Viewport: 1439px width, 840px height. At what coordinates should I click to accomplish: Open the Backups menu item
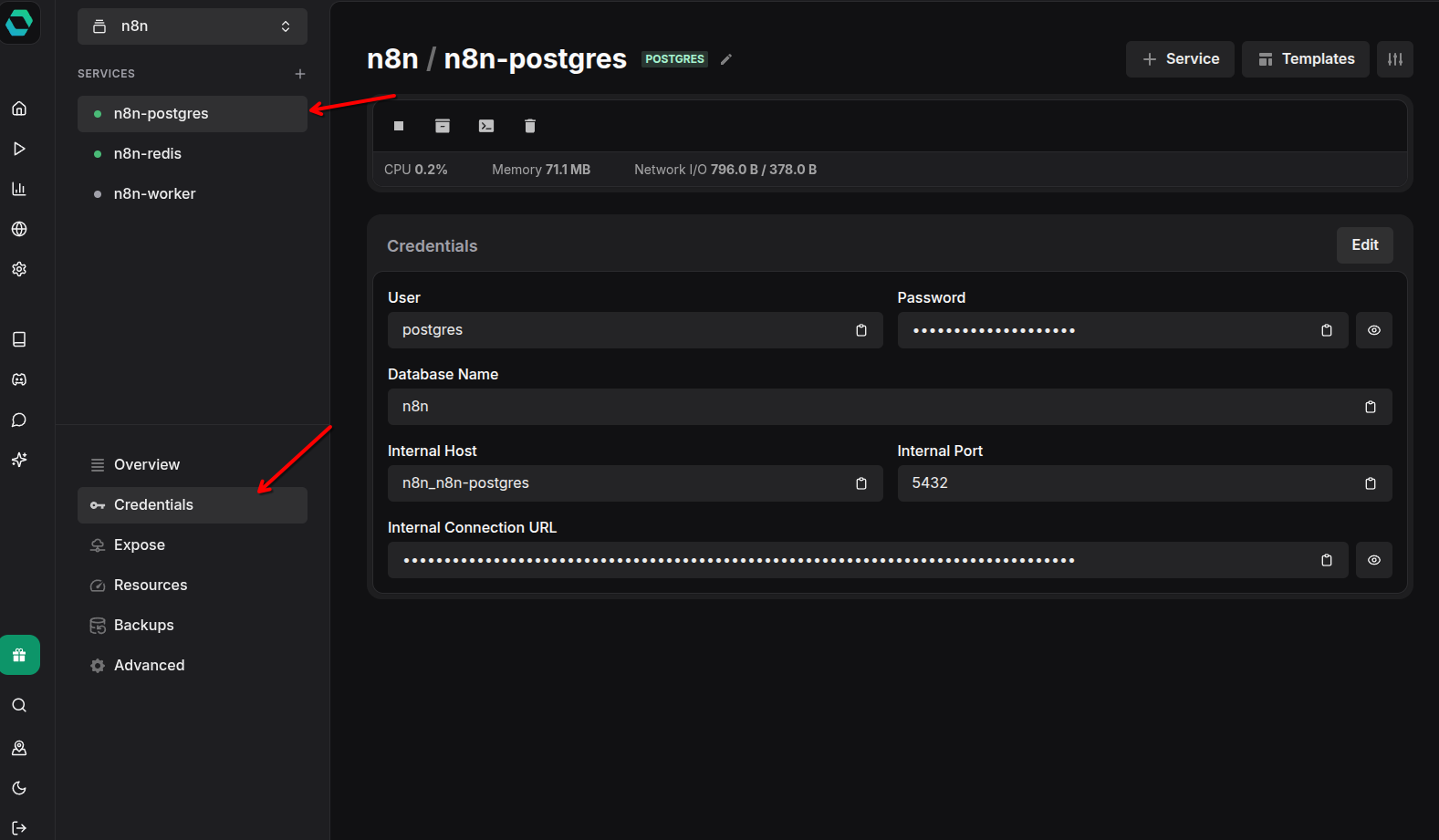193,626
